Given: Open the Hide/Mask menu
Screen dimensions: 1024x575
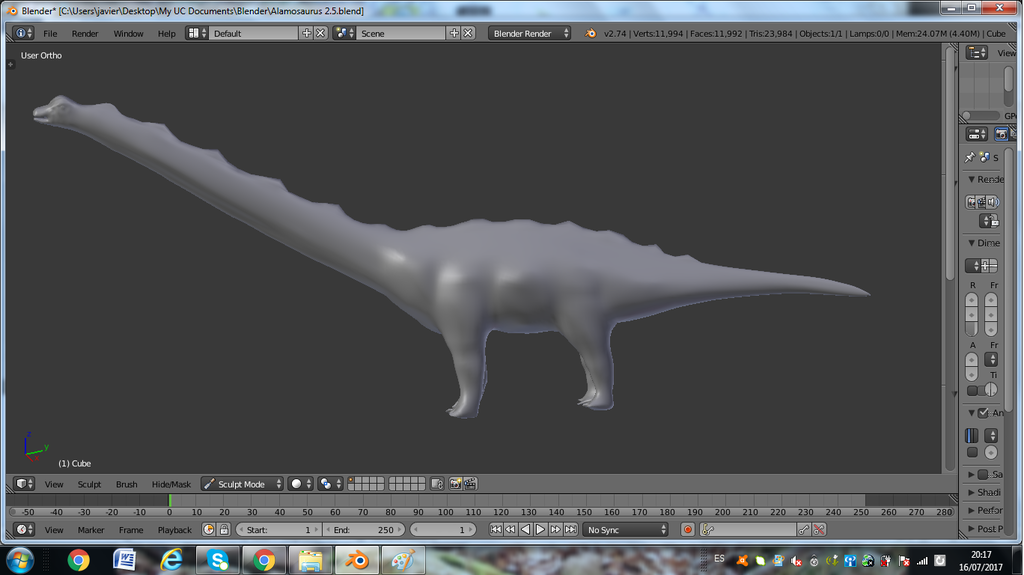Looking at the screenshot, I should click(x=171, y=484).
